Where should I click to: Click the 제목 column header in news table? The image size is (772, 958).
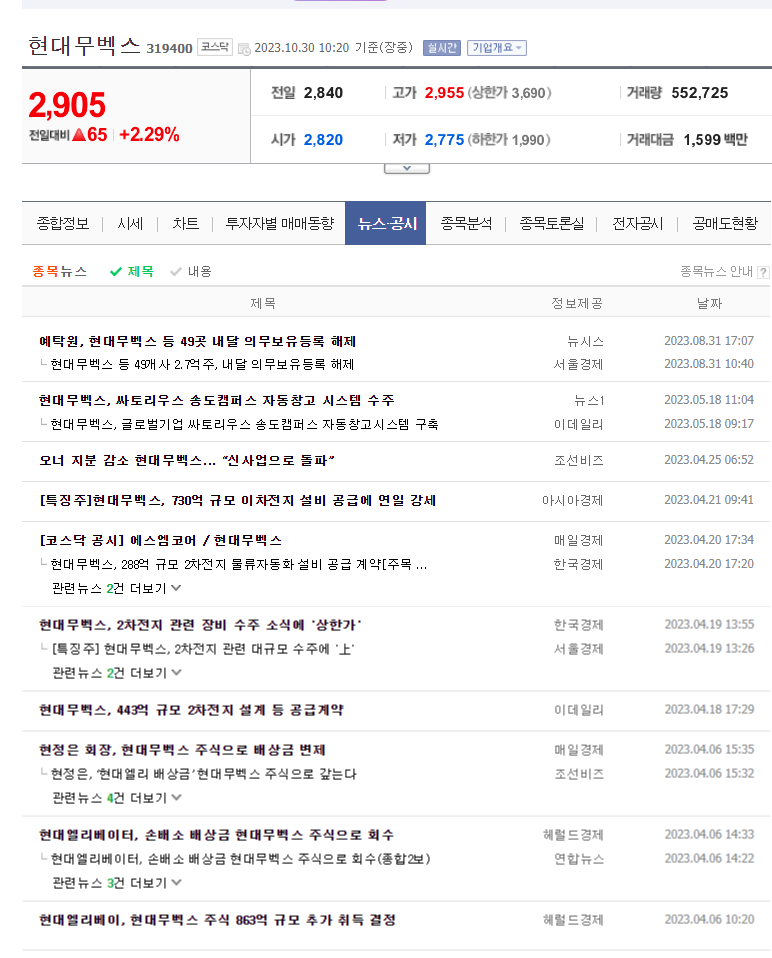[x=263, y=304]
